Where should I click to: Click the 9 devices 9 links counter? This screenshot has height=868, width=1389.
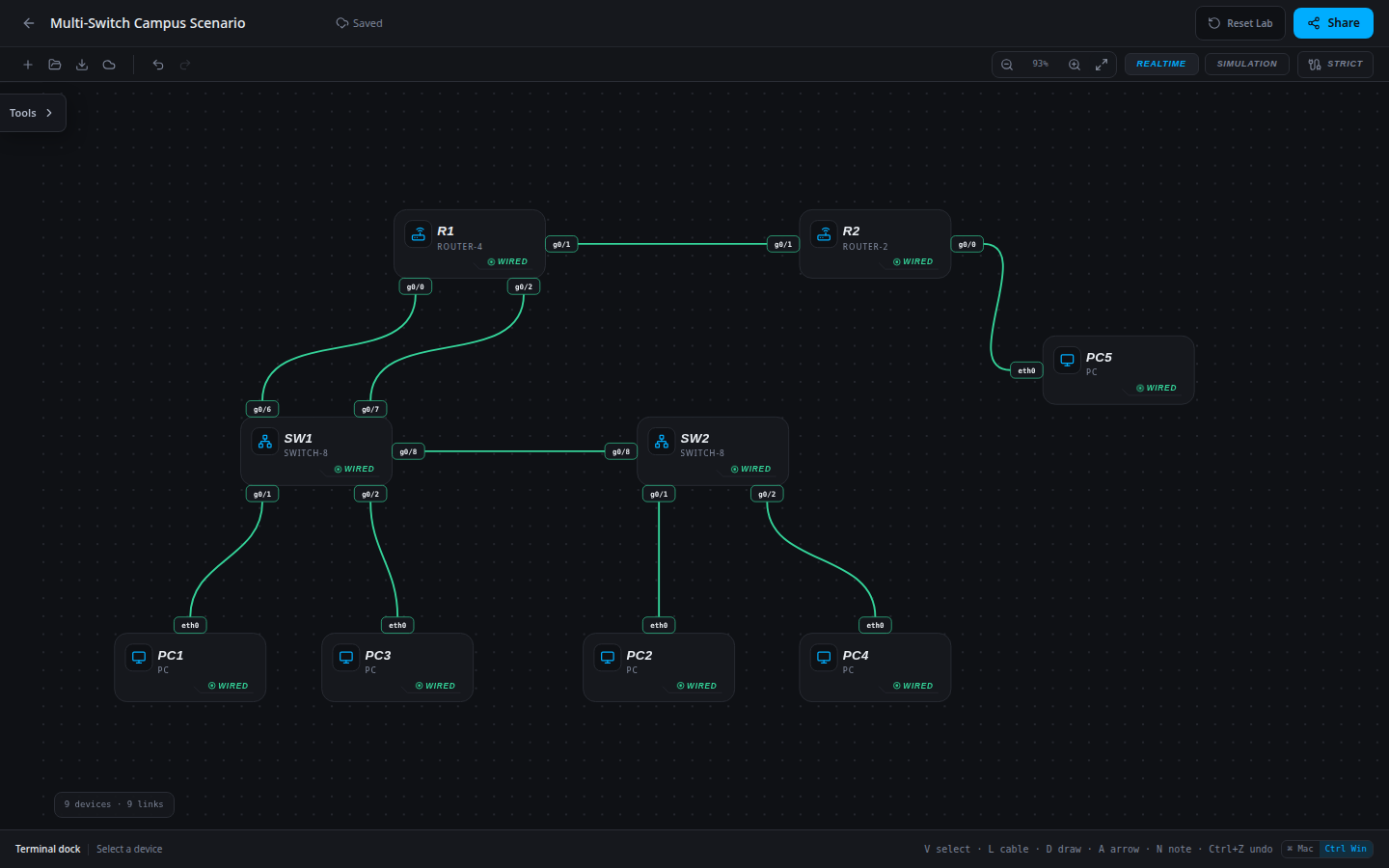[x=114, y=804]
